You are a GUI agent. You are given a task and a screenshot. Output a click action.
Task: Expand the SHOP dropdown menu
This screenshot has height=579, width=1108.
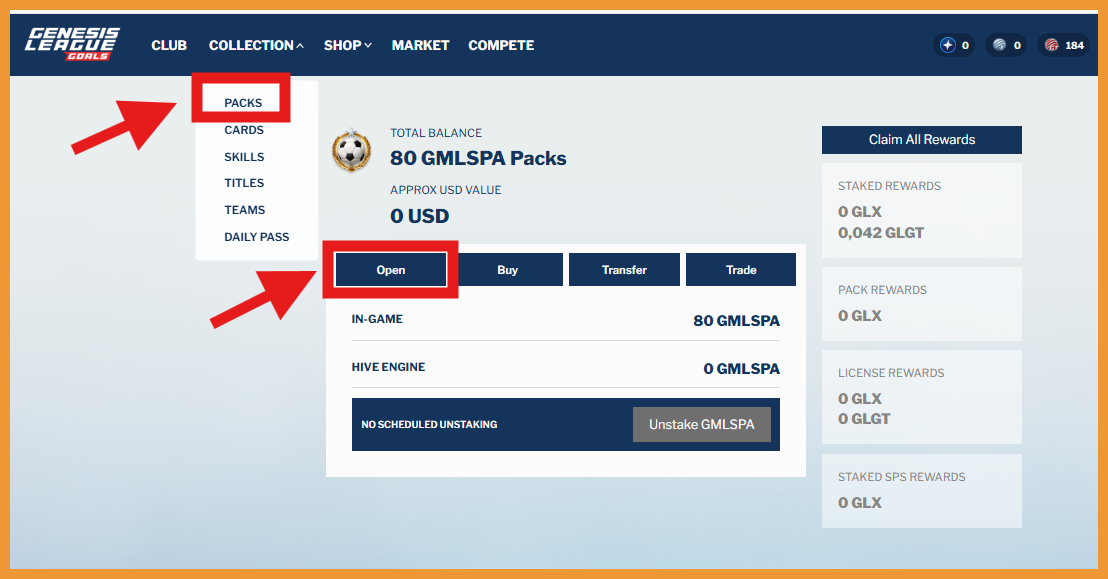(x=348, y=45)
